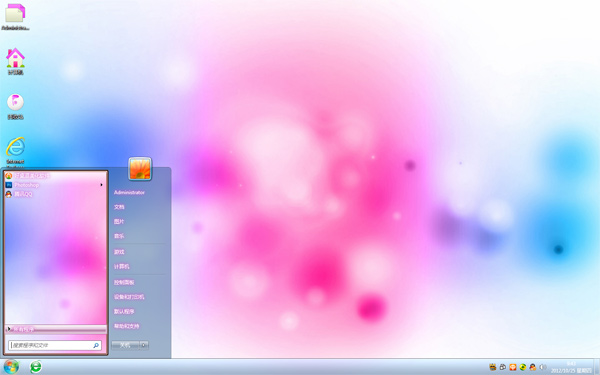Open Pictures (图片) in the Start menu
600x375 pixels.
point(119,222)
